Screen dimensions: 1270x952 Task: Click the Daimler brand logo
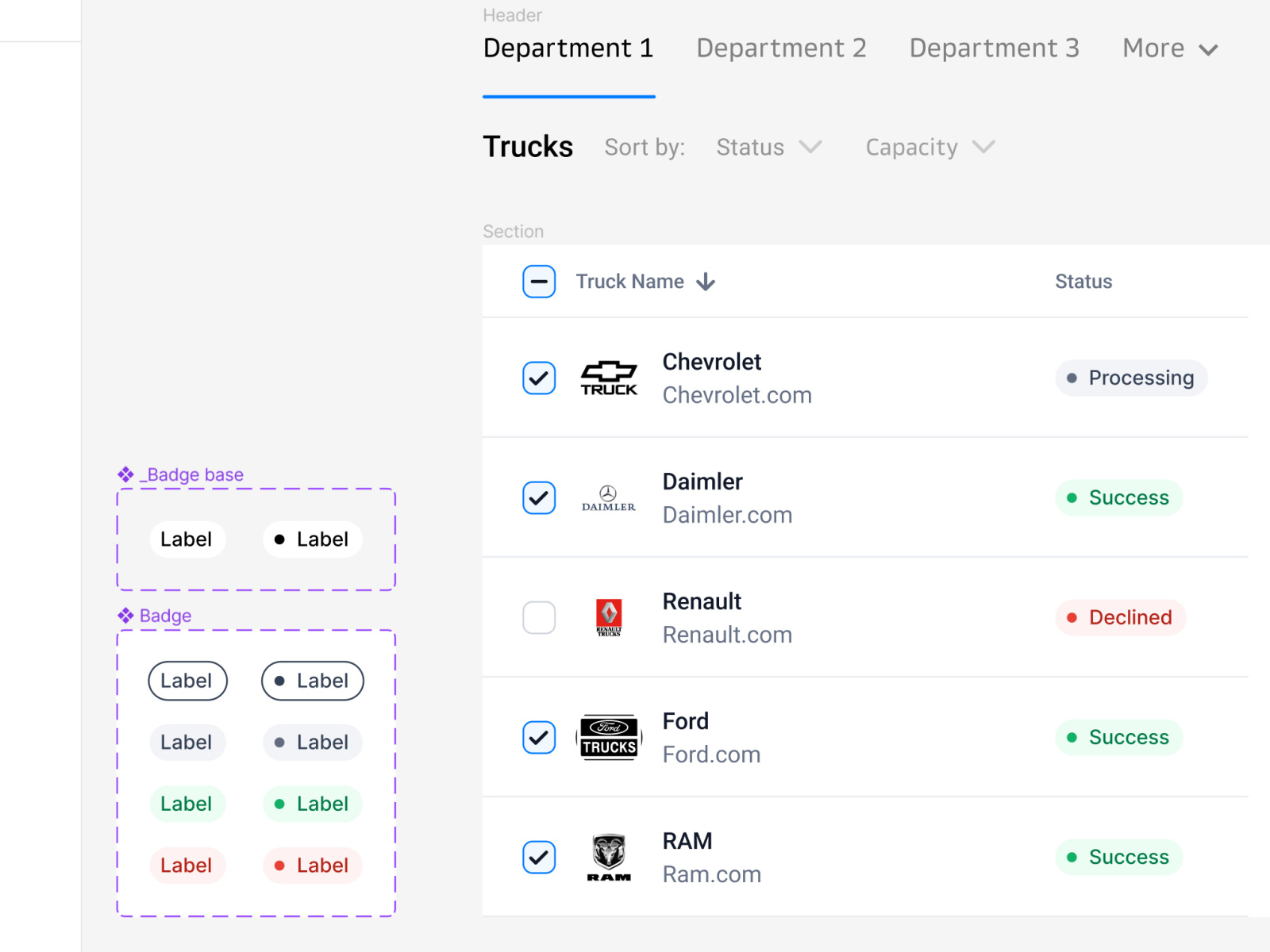click(608, 497)
